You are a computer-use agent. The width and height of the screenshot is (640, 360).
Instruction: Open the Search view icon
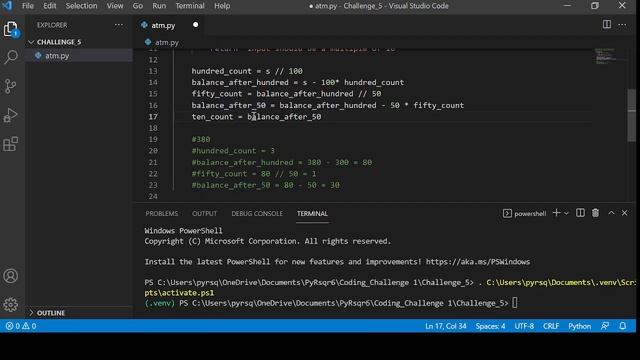click(x=11, y=57)
